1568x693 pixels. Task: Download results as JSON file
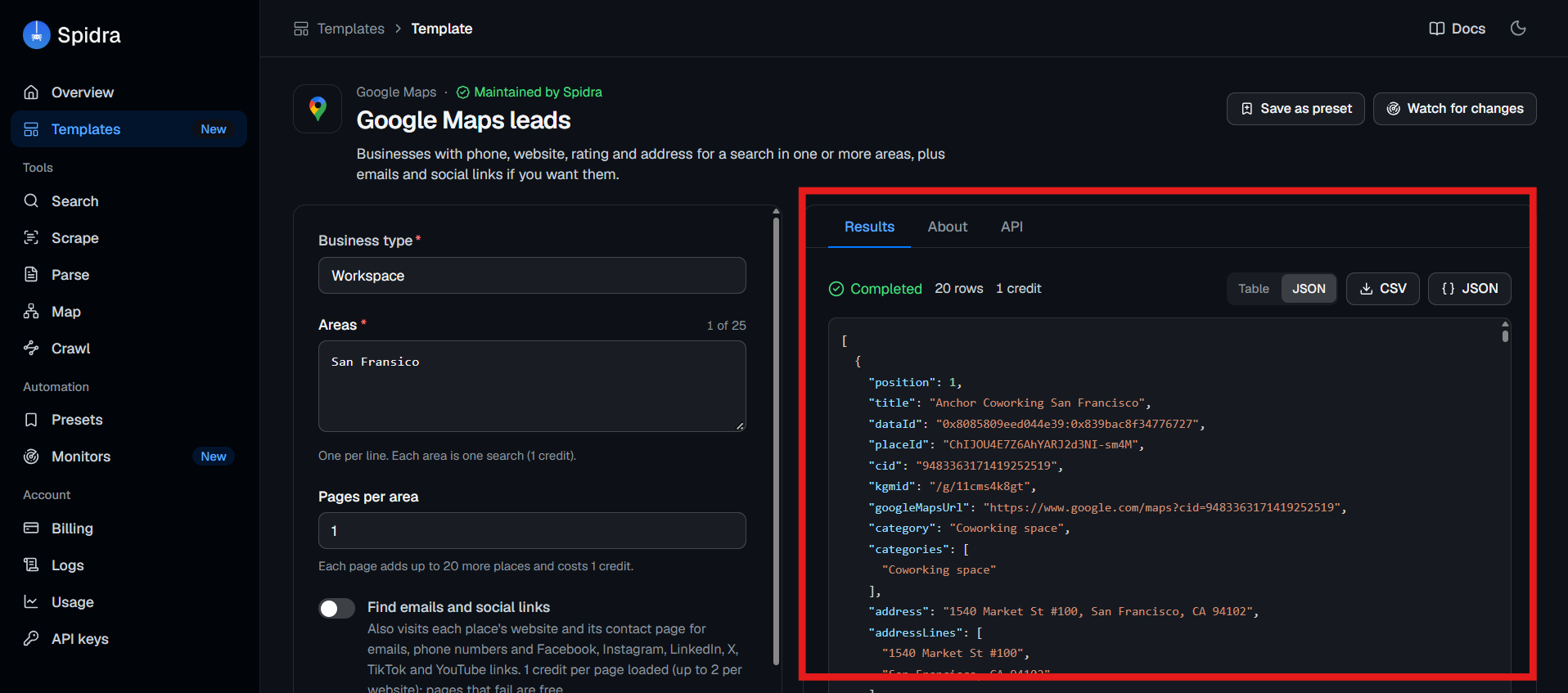click(x=1469, y=289)
